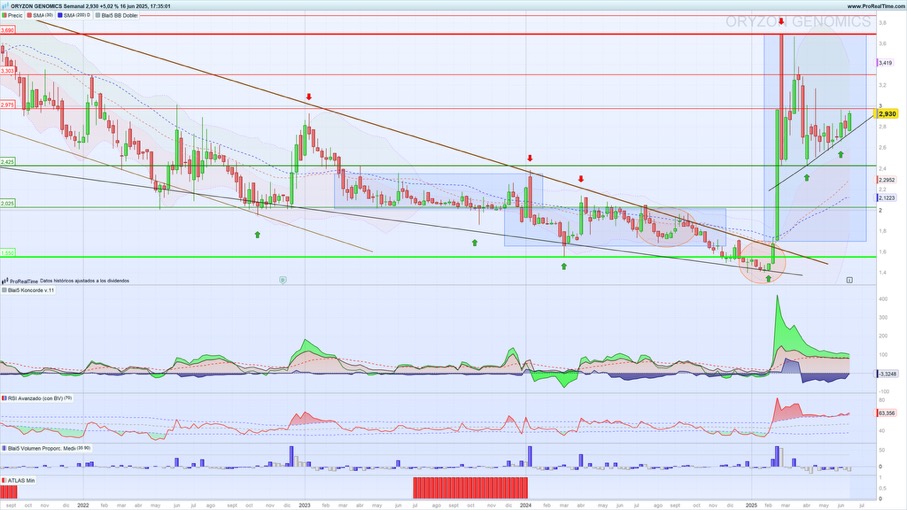The width and height of the screenshot is (907, 510).
Task: Click the 3,8 tick on price axis
Action: pos(882,23)
